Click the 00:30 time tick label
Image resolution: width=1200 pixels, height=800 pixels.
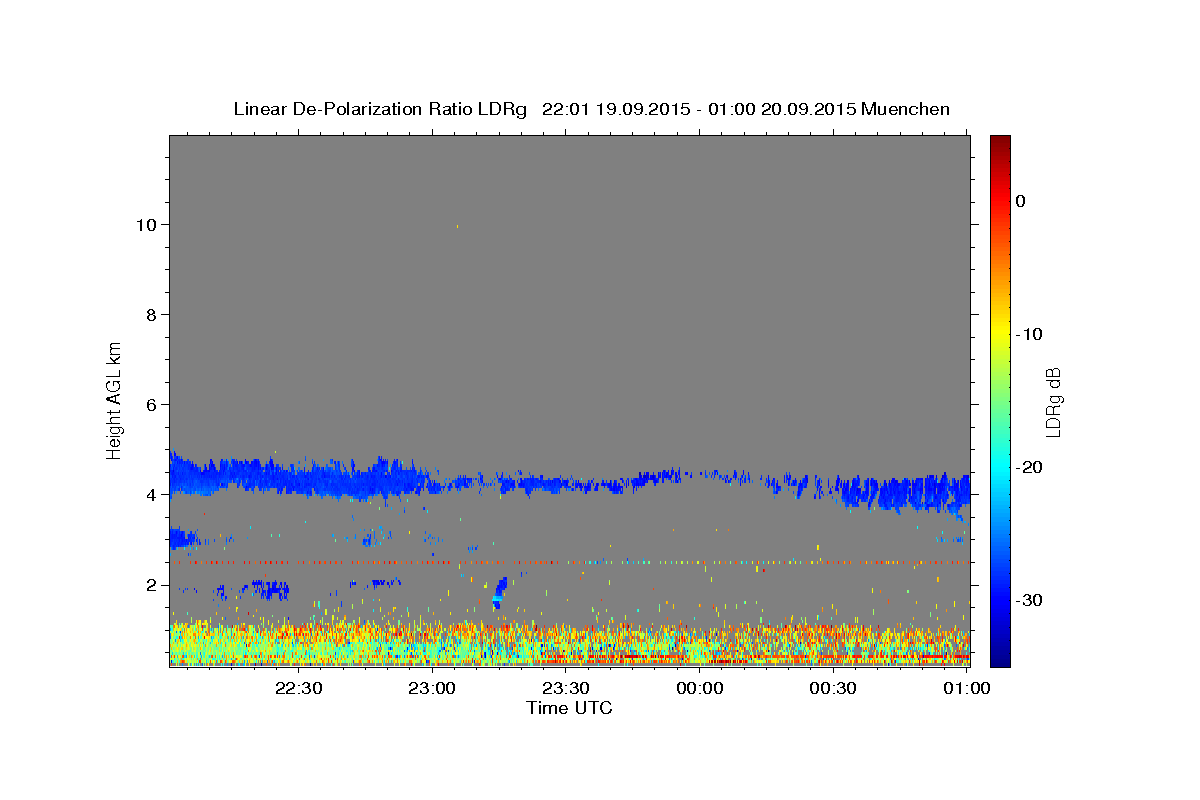(833, 688)
